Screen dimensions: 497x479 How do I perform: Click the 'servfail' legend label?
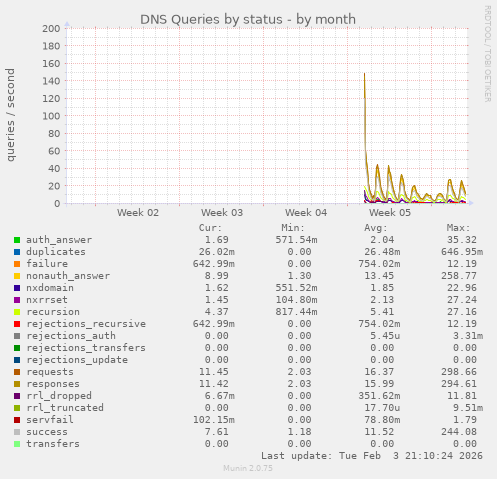coord(50,420)
